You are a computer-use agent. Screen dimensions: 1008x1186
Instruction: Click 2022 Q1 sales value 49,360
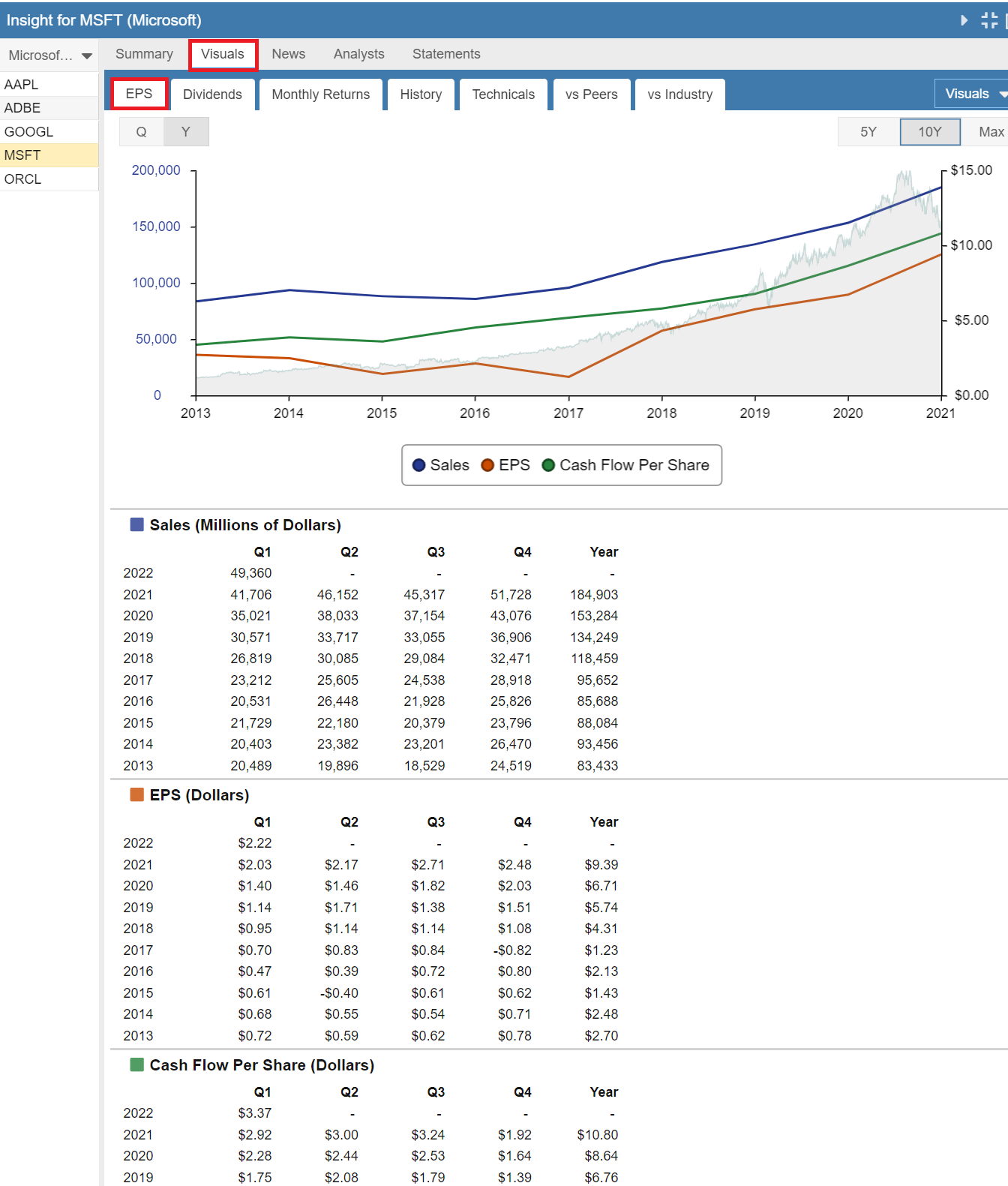click(x=251, y=573)
